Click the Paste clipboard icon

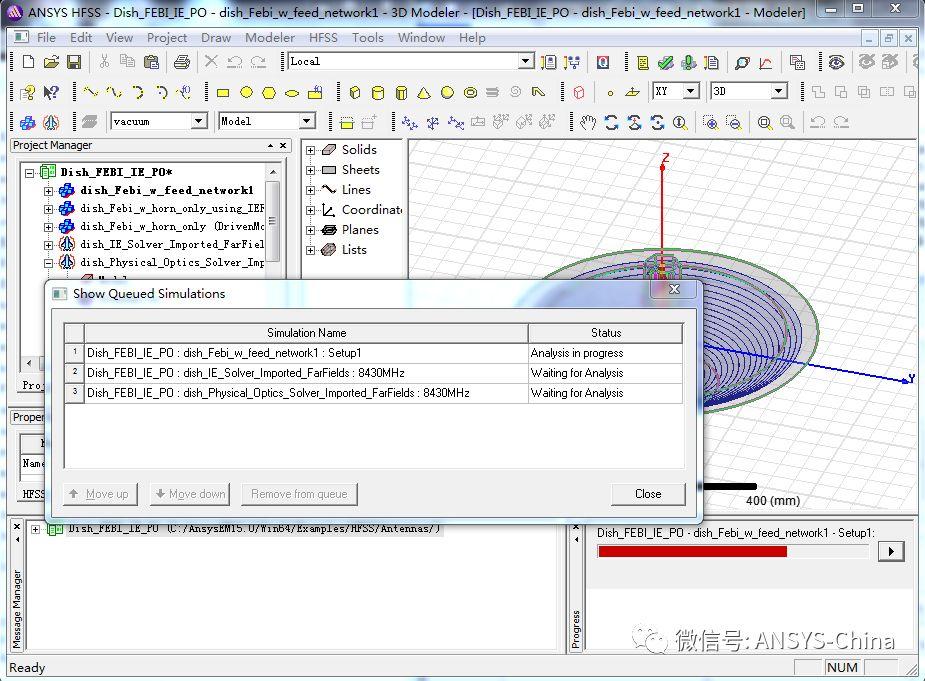(152, 61)
